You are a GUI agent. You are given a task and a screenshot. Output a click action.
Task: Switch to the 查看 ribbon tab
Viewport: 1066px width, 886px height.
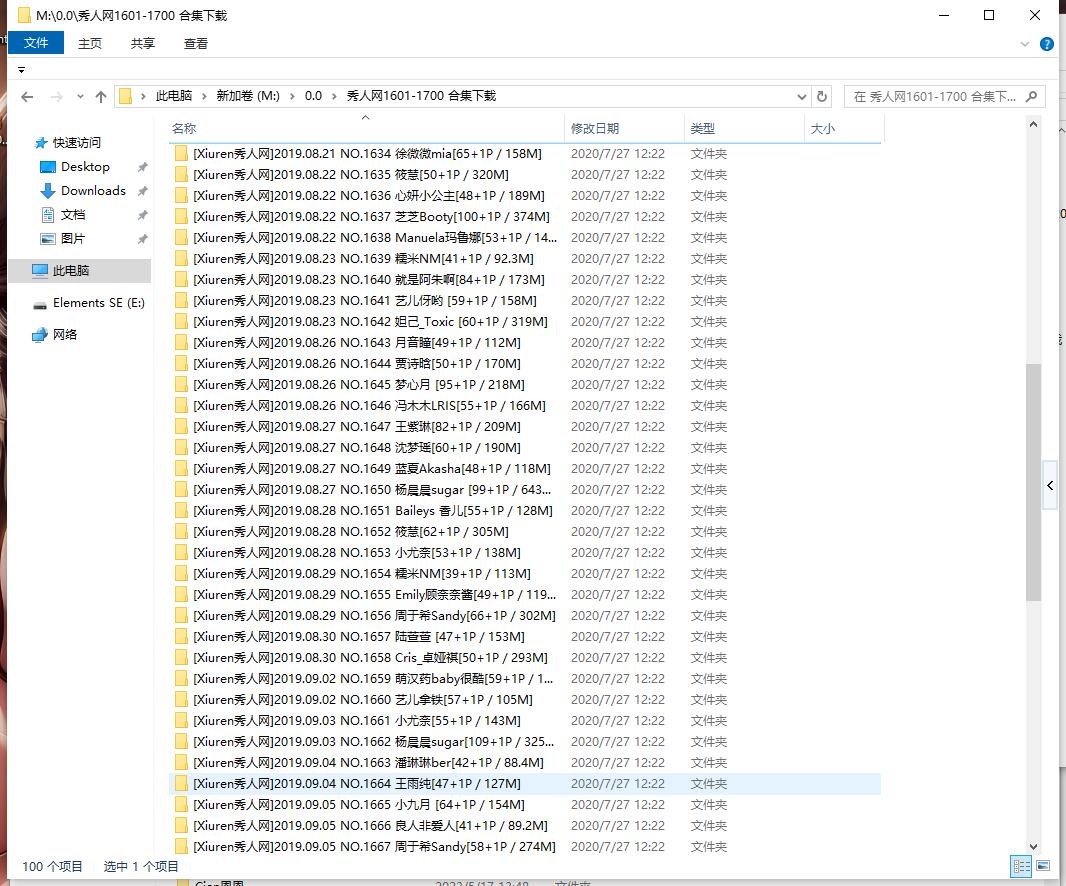196,44
